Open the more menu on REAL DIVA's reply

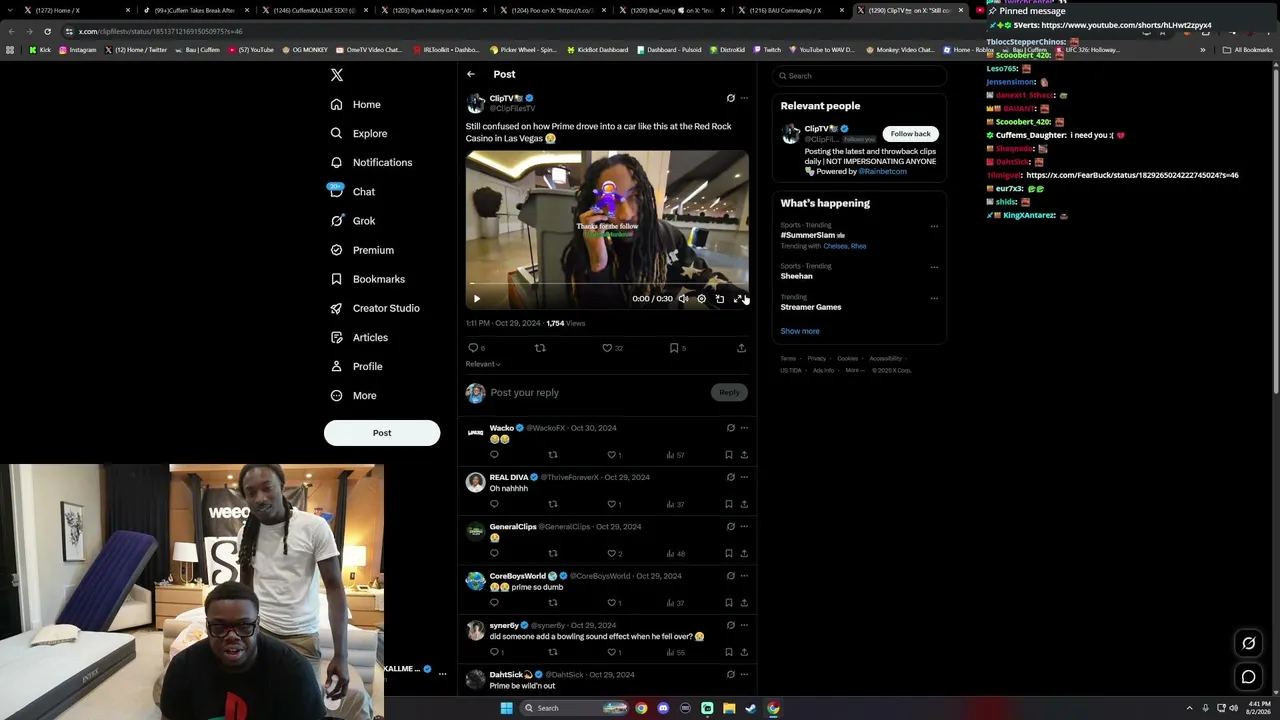pos(744,477)
